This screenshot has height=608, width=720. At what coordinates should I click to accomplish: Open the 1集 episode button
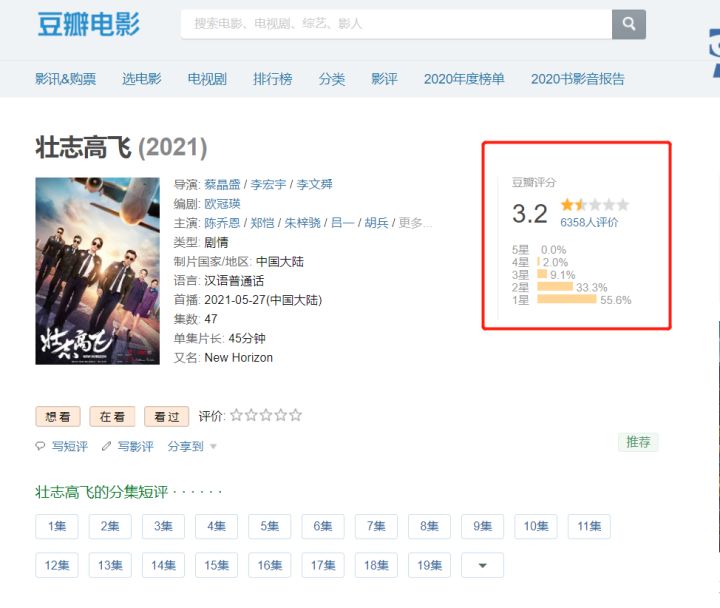pos(57,526)
